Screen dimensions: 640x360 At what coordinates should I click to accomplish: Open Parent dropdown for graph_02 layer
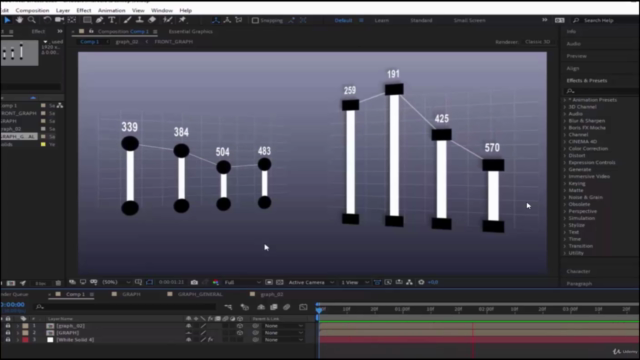pyautogui.click(x=284, y=326)
